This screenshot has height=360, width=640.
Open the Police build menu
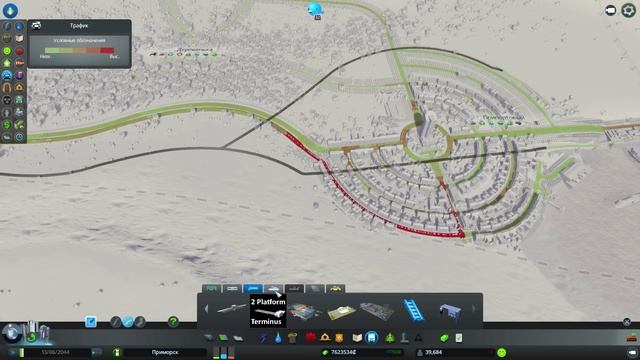pyautogui.click(x=339, y=338)
